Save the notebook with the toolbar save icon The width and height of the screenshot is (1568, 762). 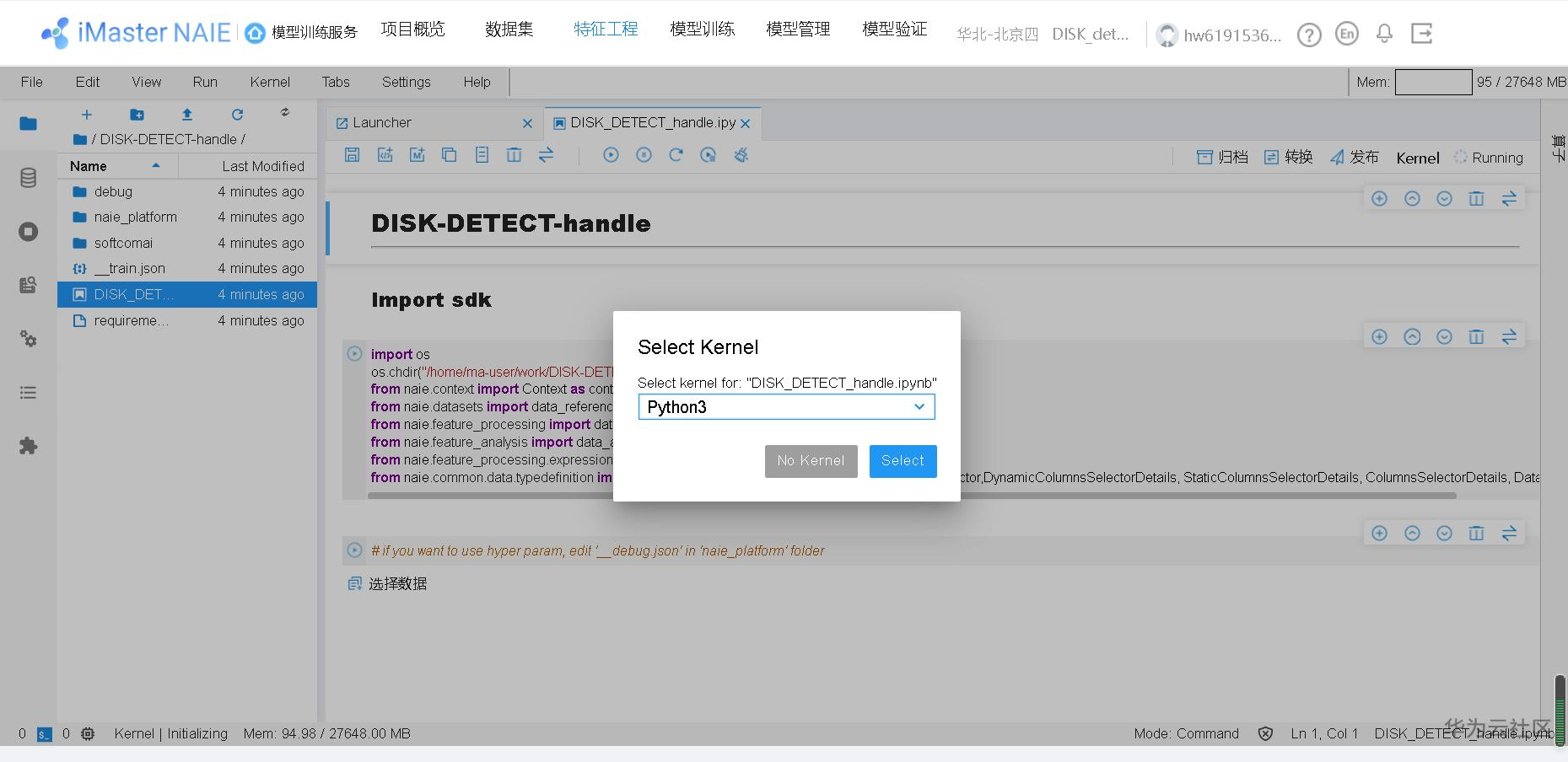point(353,155)
